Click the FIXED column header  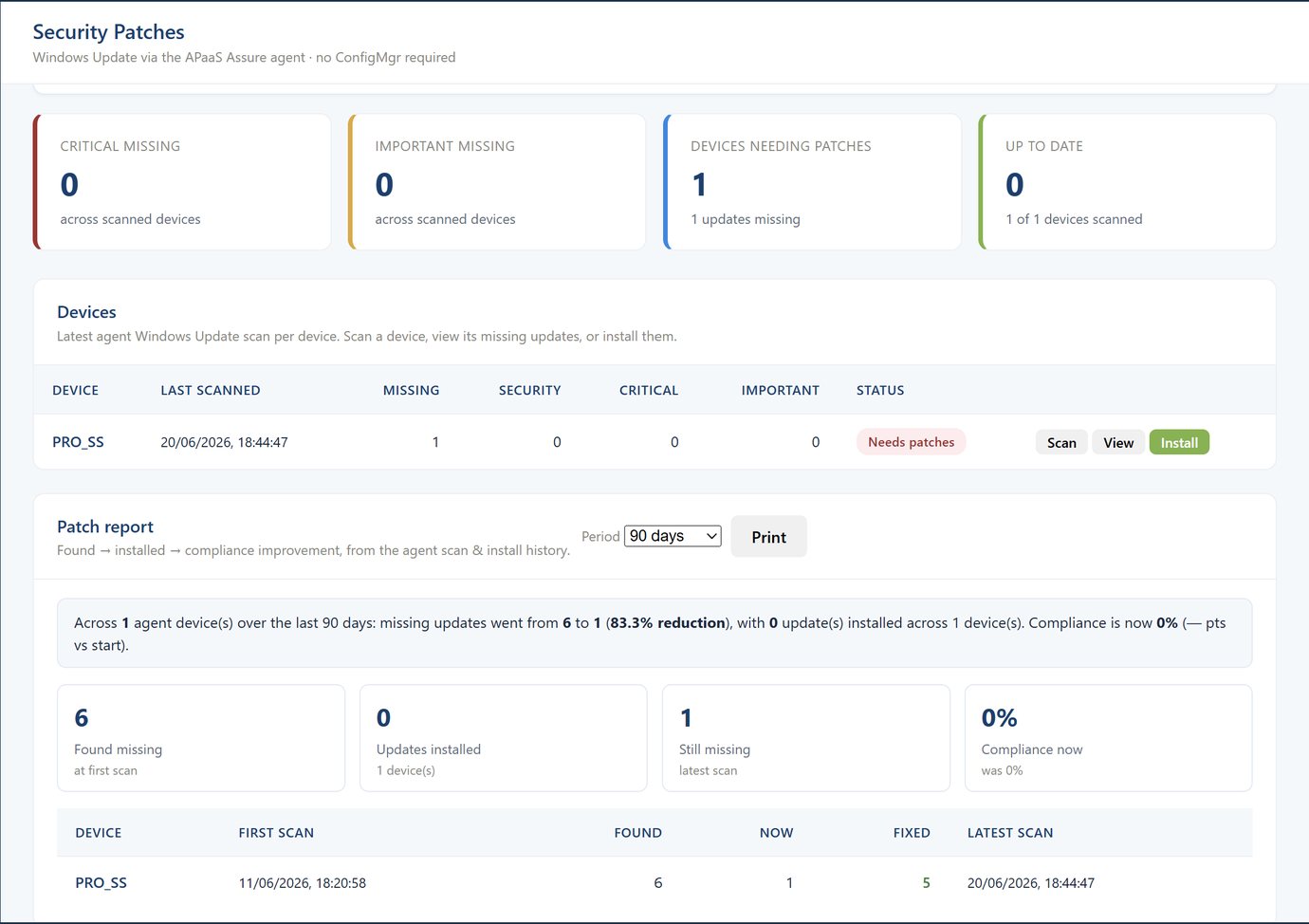click(x=912, y=833)
